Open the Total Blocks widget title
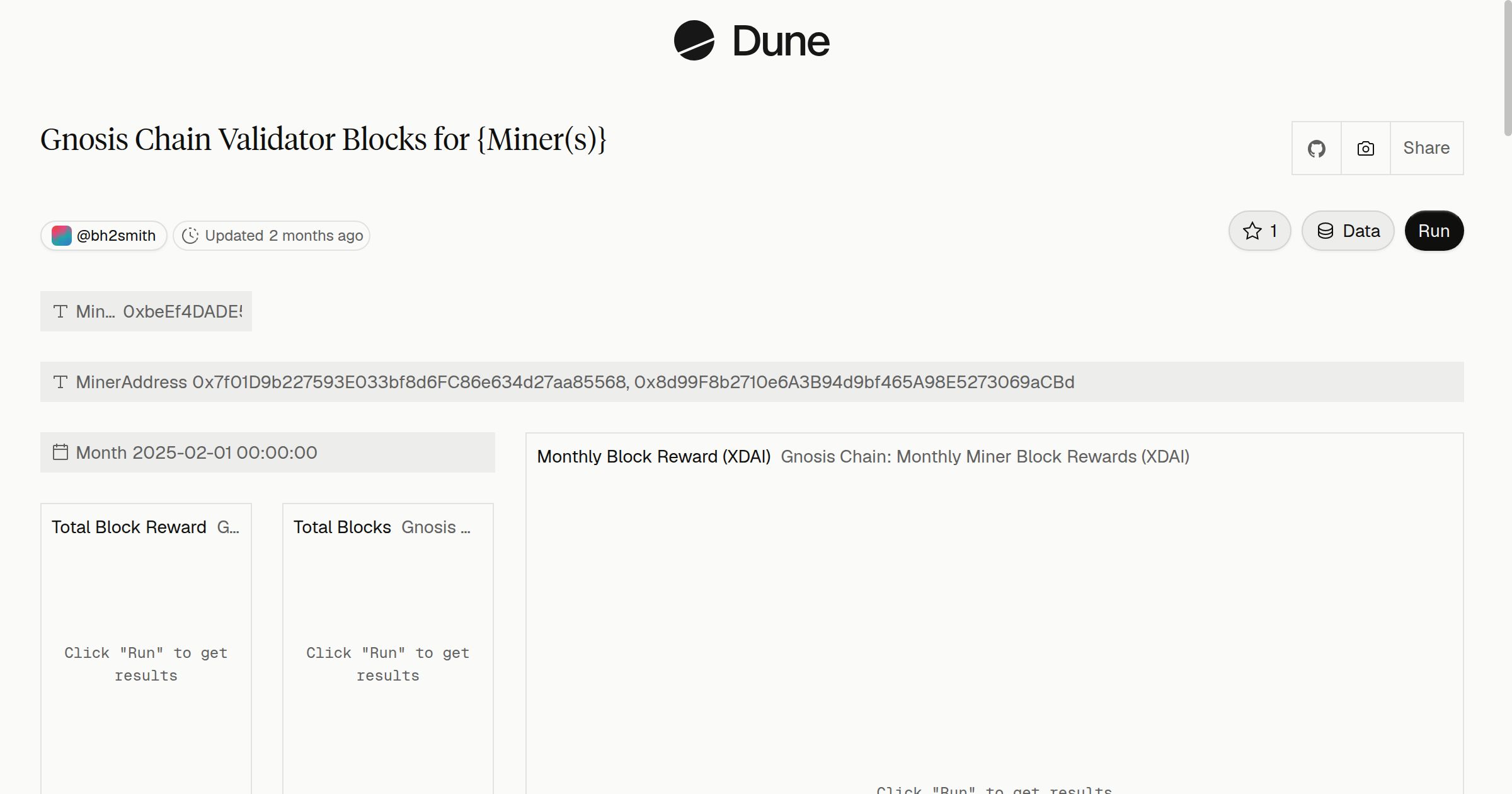Image resolution: width=1512 pixels, height=794 pixels. [x=342, y=527]
